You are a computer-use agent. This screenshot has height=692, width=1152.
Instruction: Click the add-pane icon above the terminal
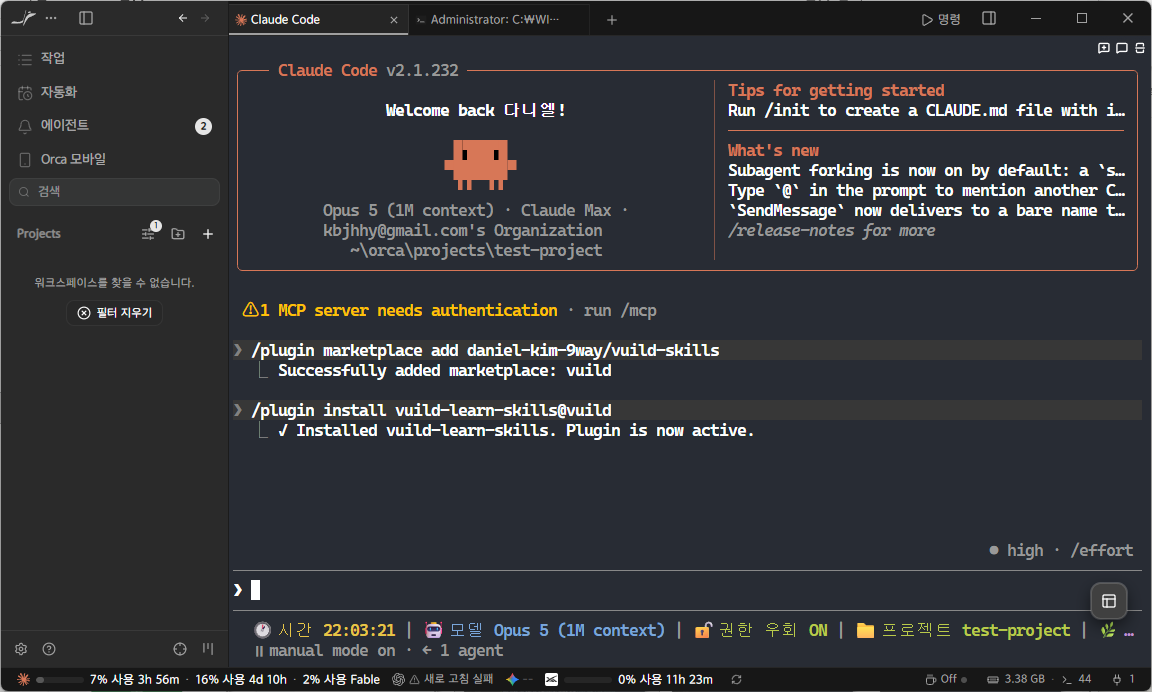pyautogui.click(x=1104, y=48)
